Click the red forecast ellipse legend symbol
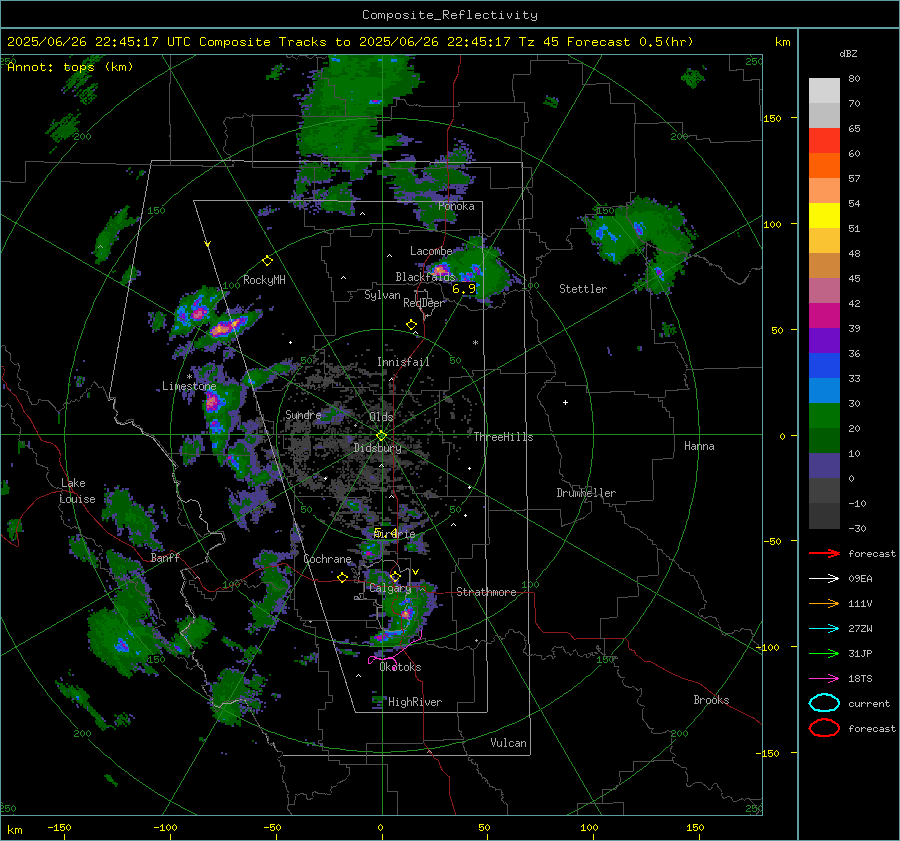The width and height of the screenshot is (900, 841). (x=824, y=728)
